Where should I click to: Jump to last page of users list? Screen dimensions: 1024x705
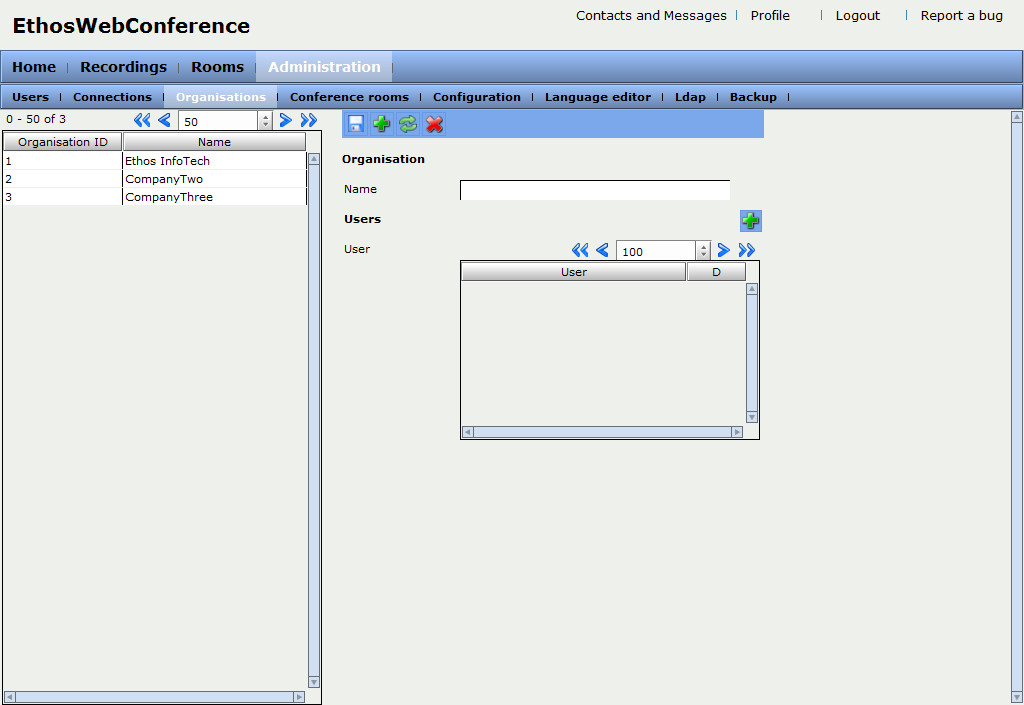[746, 250]
